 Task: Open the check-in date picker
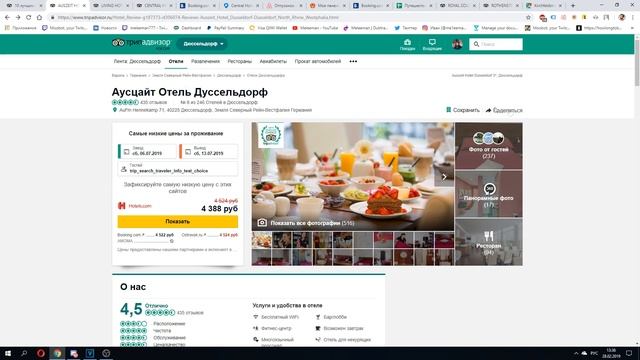pyautogui.click(x=147, y=151)
